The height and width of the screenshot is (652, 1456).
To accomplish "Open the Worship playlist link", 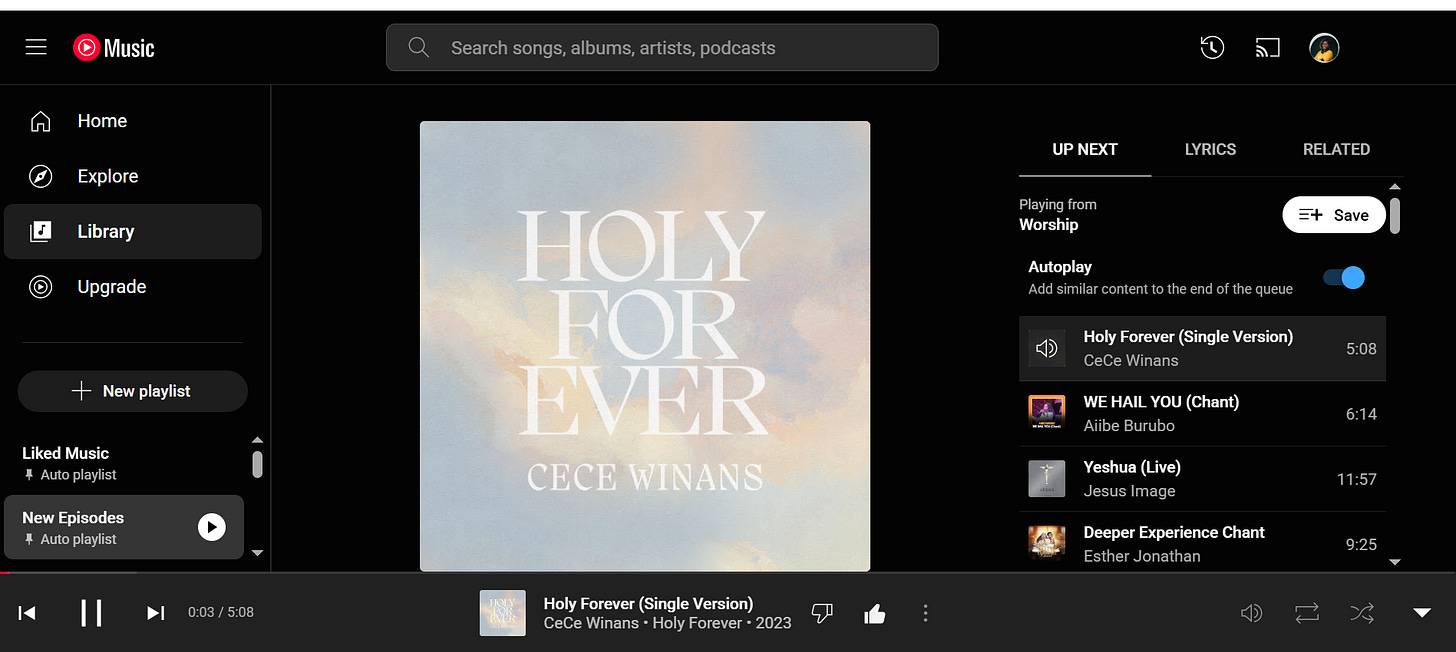I will (1048, 225).
